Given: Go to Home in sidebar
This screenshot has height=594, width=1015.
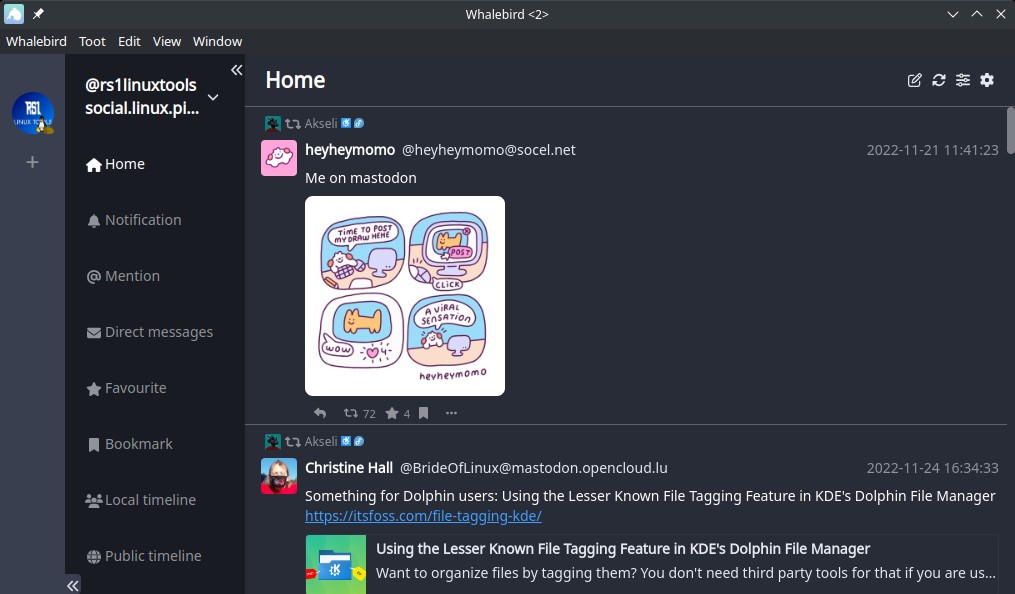Looking at the screenshot, I should pos(115,164).
